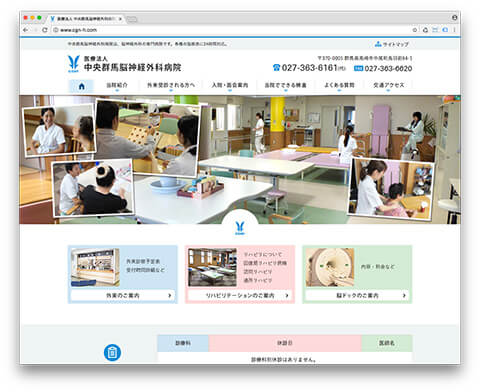Click the browser back arrow
480x392 pixels.
click(x=26, y=30)
